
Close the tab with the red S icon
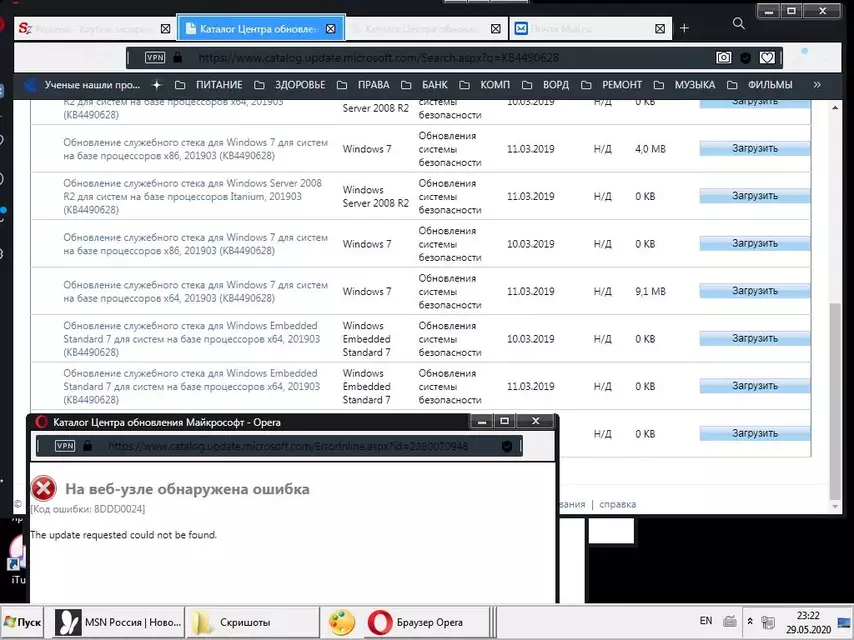pyautogui.click(x=166, y=29)
